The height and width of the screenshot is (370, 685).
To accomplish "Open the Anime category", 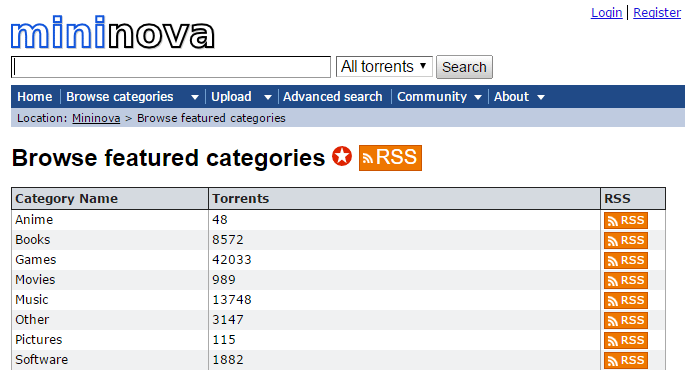I will coord(34,219).
